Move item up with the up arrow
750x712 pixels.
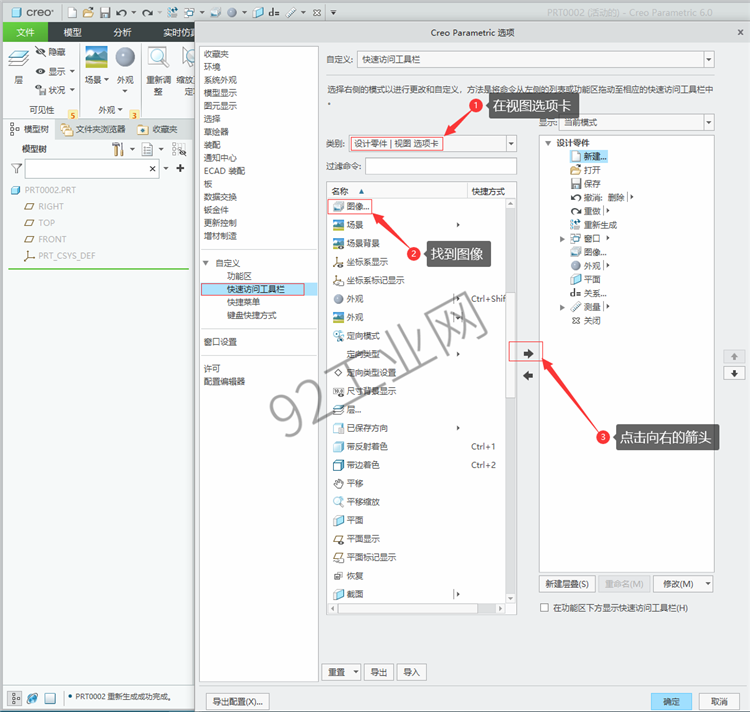click(x=734, y=356)
